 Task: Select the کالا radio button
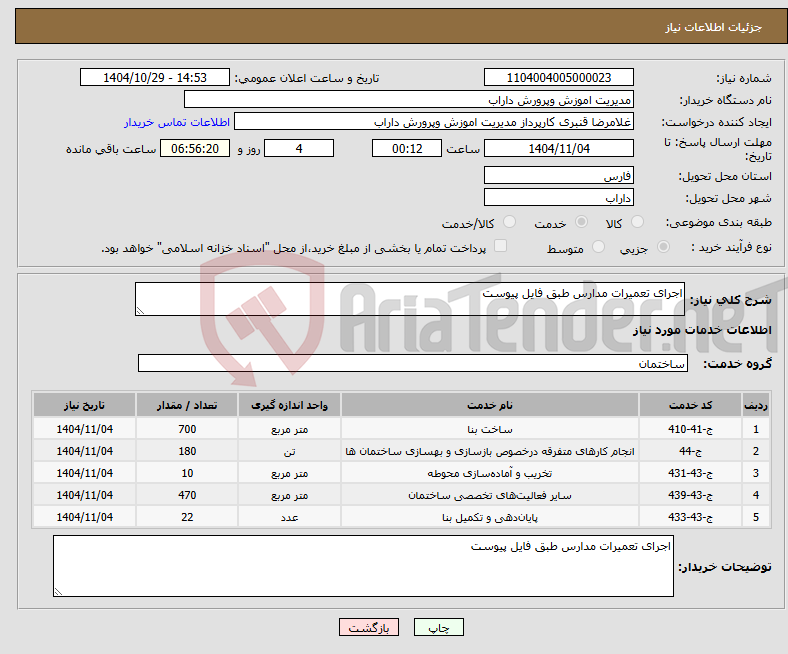637,222
